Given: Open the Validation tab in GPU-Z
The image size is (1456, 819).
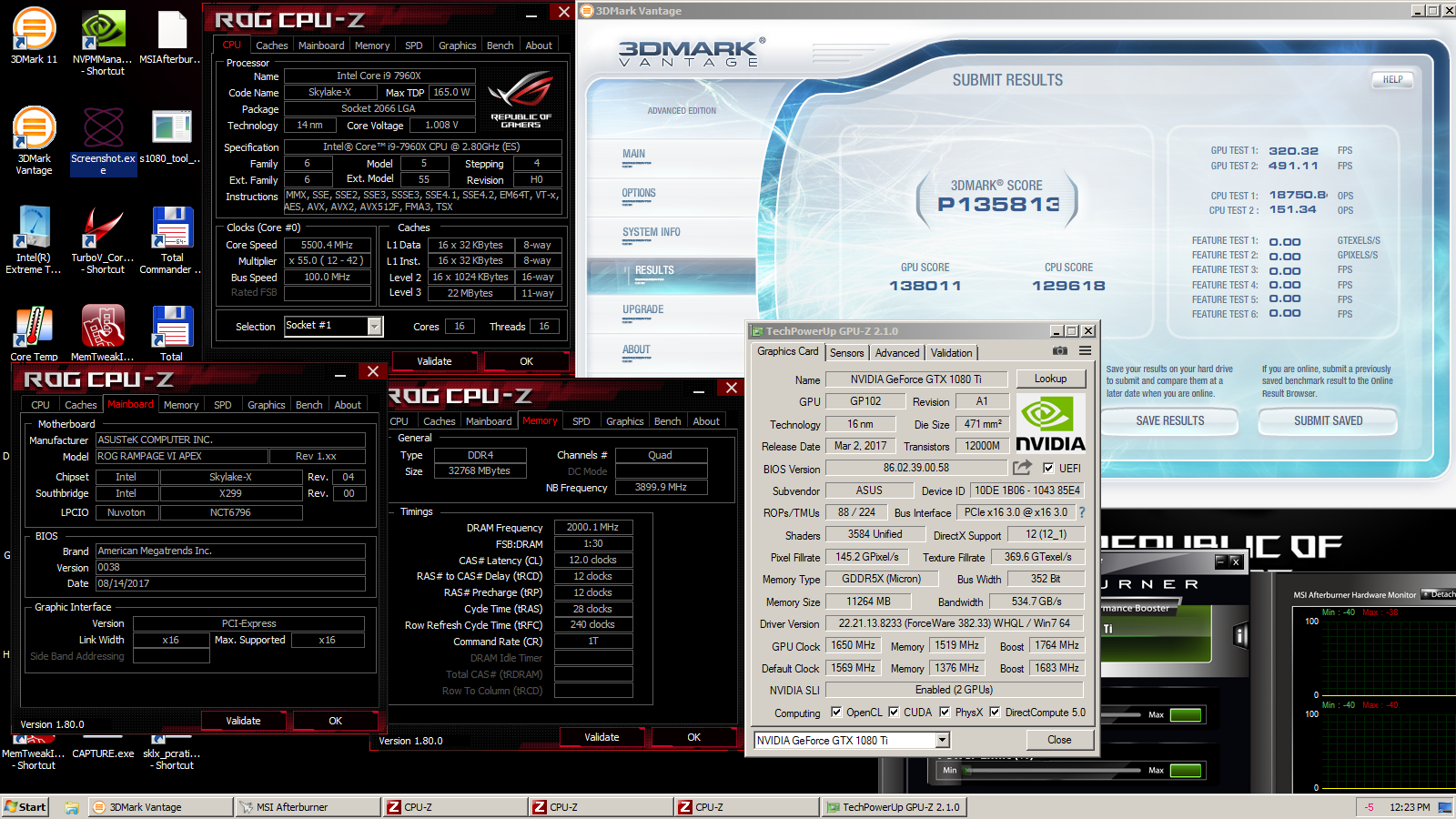Looking at the screenshot, I should click(951, 353).
